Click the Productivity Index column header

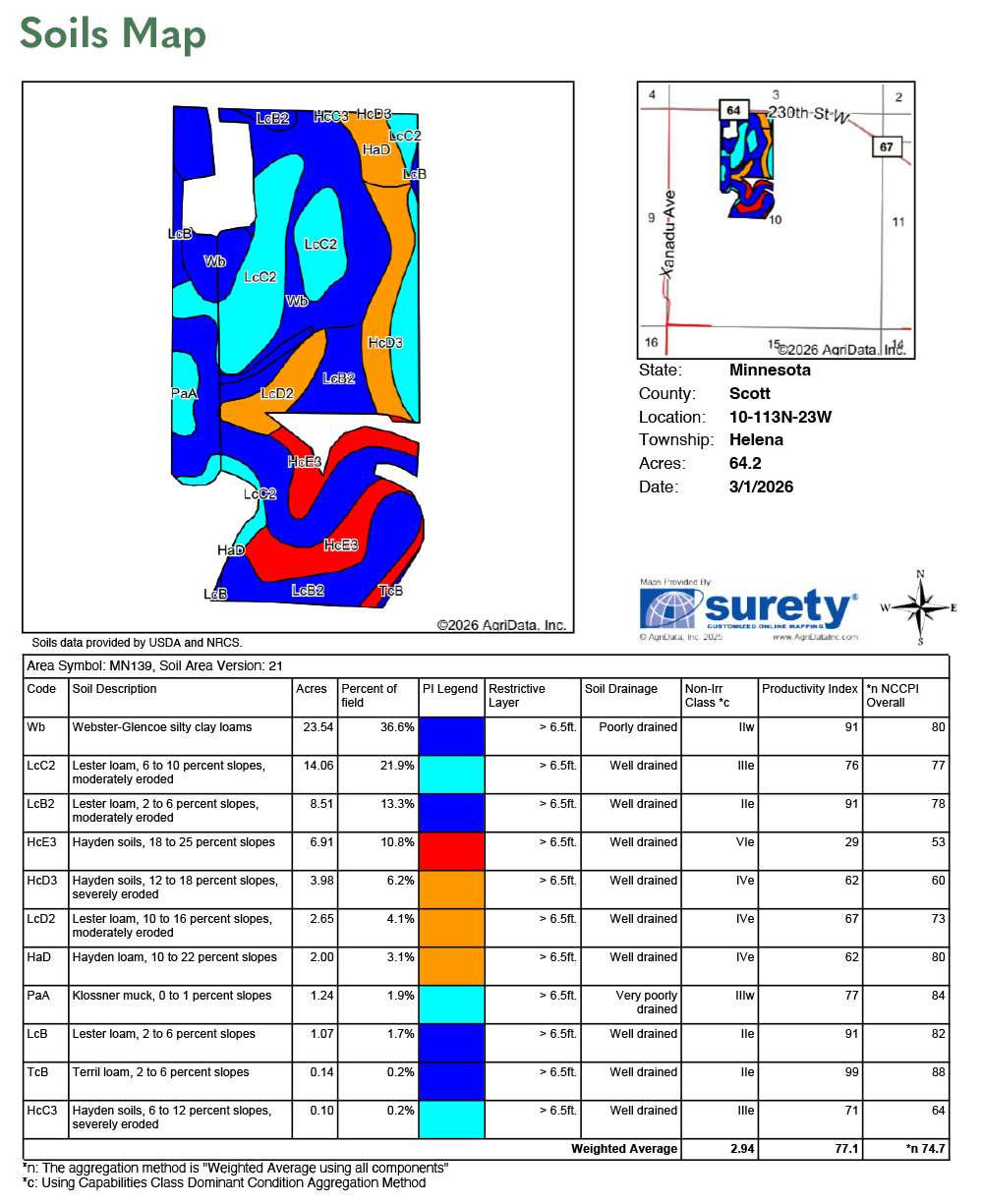[809, 689]
